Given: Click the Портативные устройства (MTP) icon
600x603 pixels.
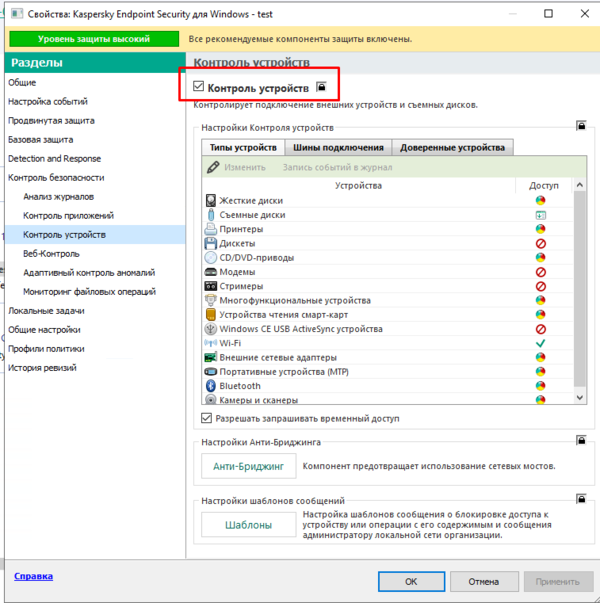Looking at the screenshot, I should tap(210, 371).
